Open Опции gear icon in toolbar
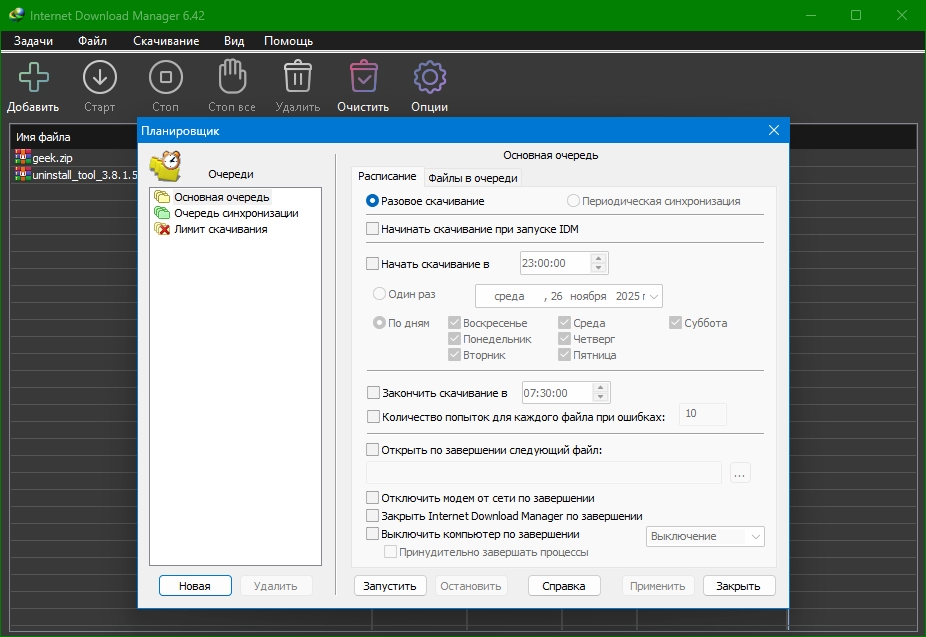This screenshot has height=637, width=926. click(x=430, y=77)
